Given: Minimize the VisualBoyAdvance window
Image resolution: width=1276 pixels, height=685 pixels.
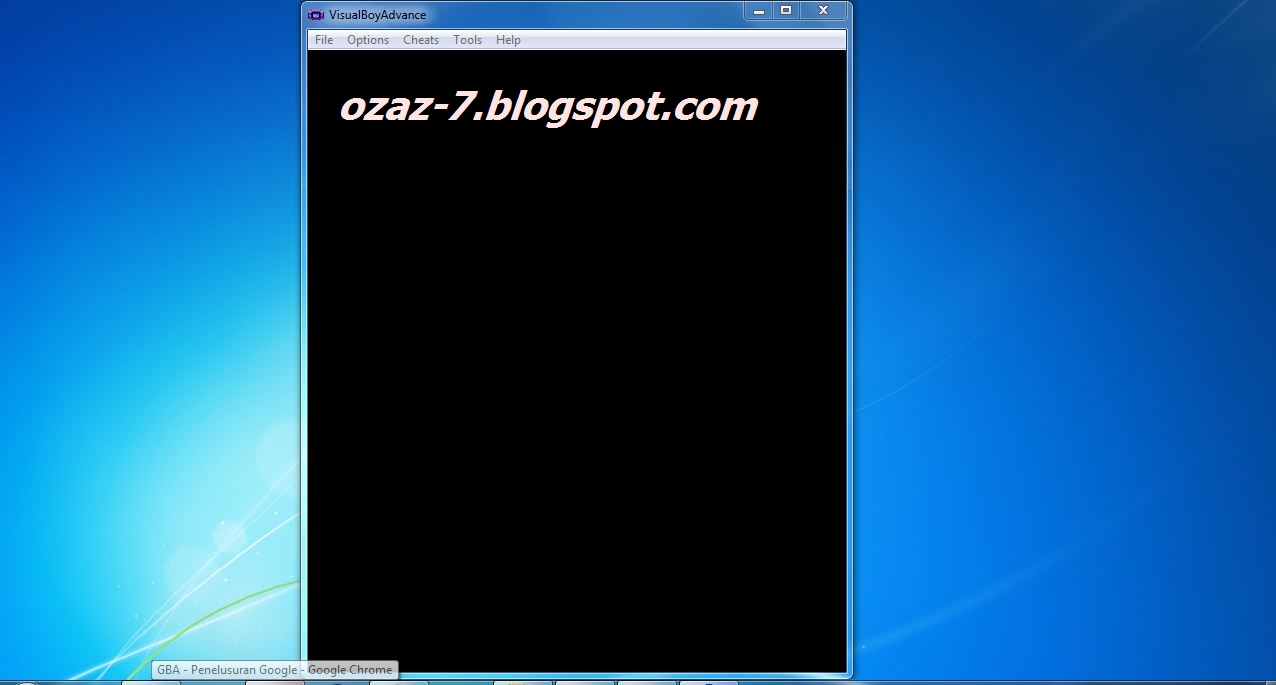Looking at the screenshot, I should [759, 11].
